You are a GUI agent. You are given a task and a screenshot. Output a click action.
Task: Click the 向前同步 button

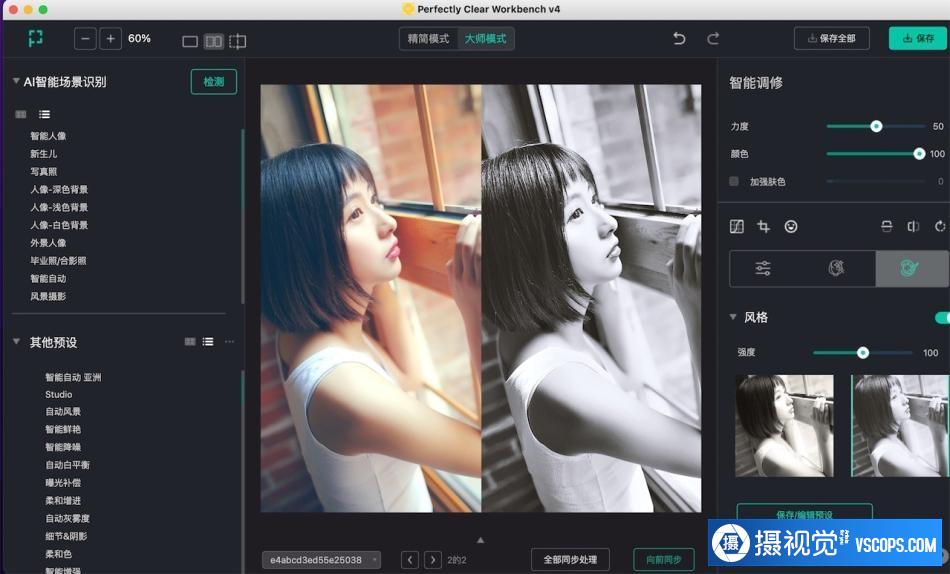pos(663,559)
